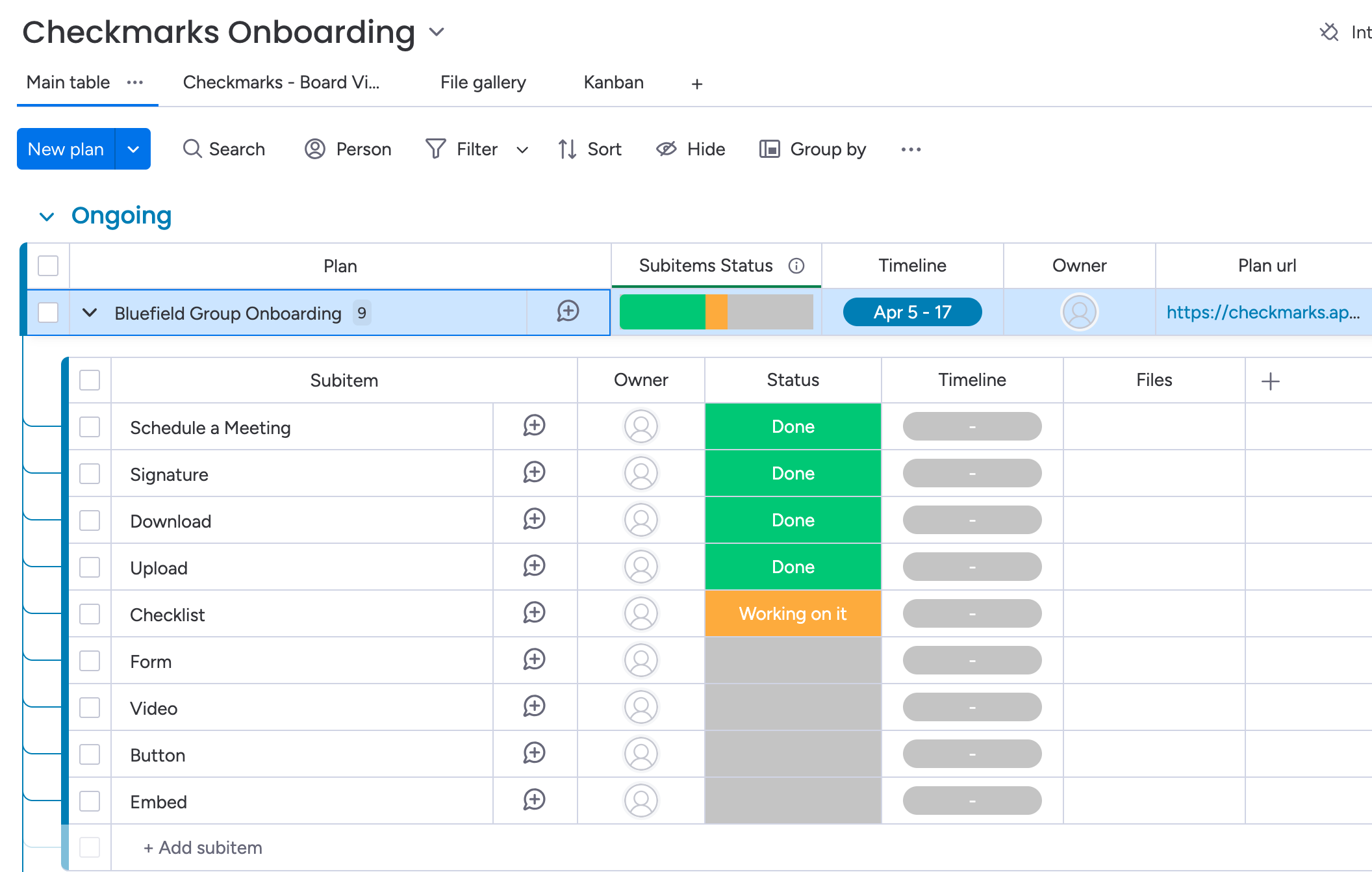1372x872 pixels.
Task: Open Sort menu in toolbar
Action: pos(589,149)
